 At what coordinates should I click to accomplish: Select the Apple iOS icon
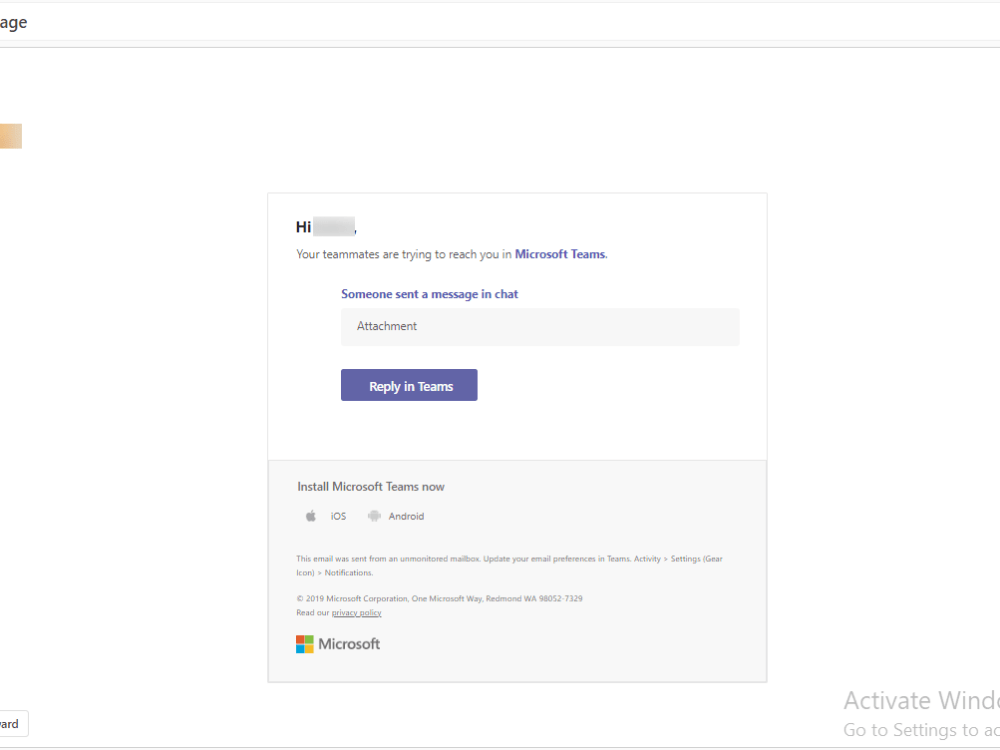click(x=311, y=516)
